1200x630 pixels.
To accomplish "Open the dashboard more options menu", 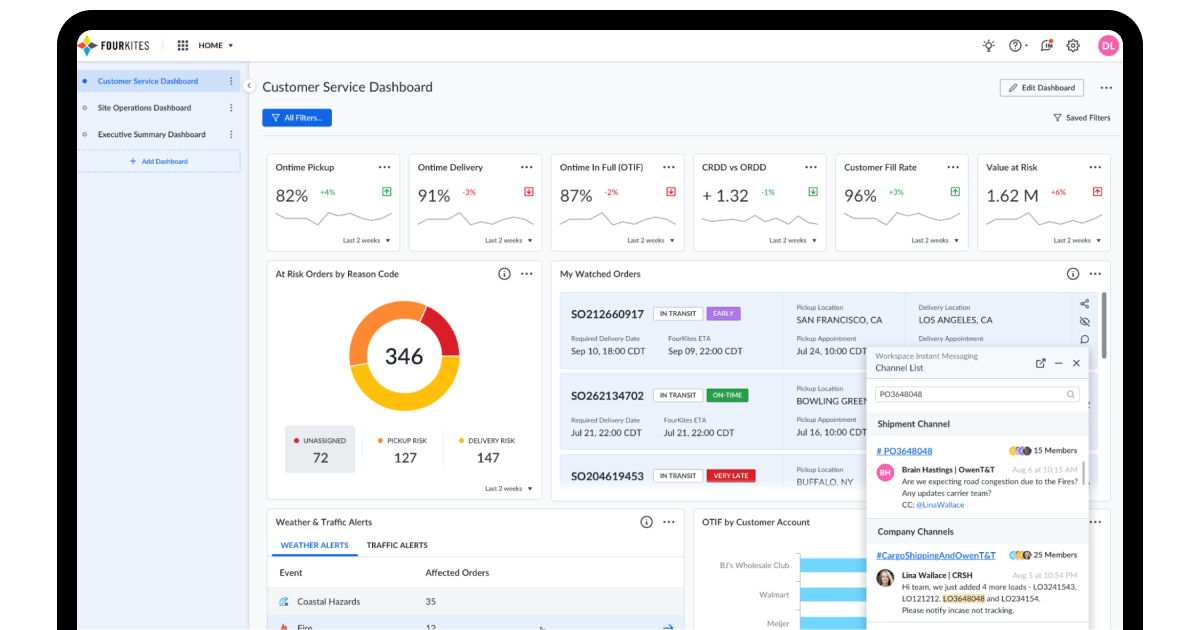I will click(1106, 88).
